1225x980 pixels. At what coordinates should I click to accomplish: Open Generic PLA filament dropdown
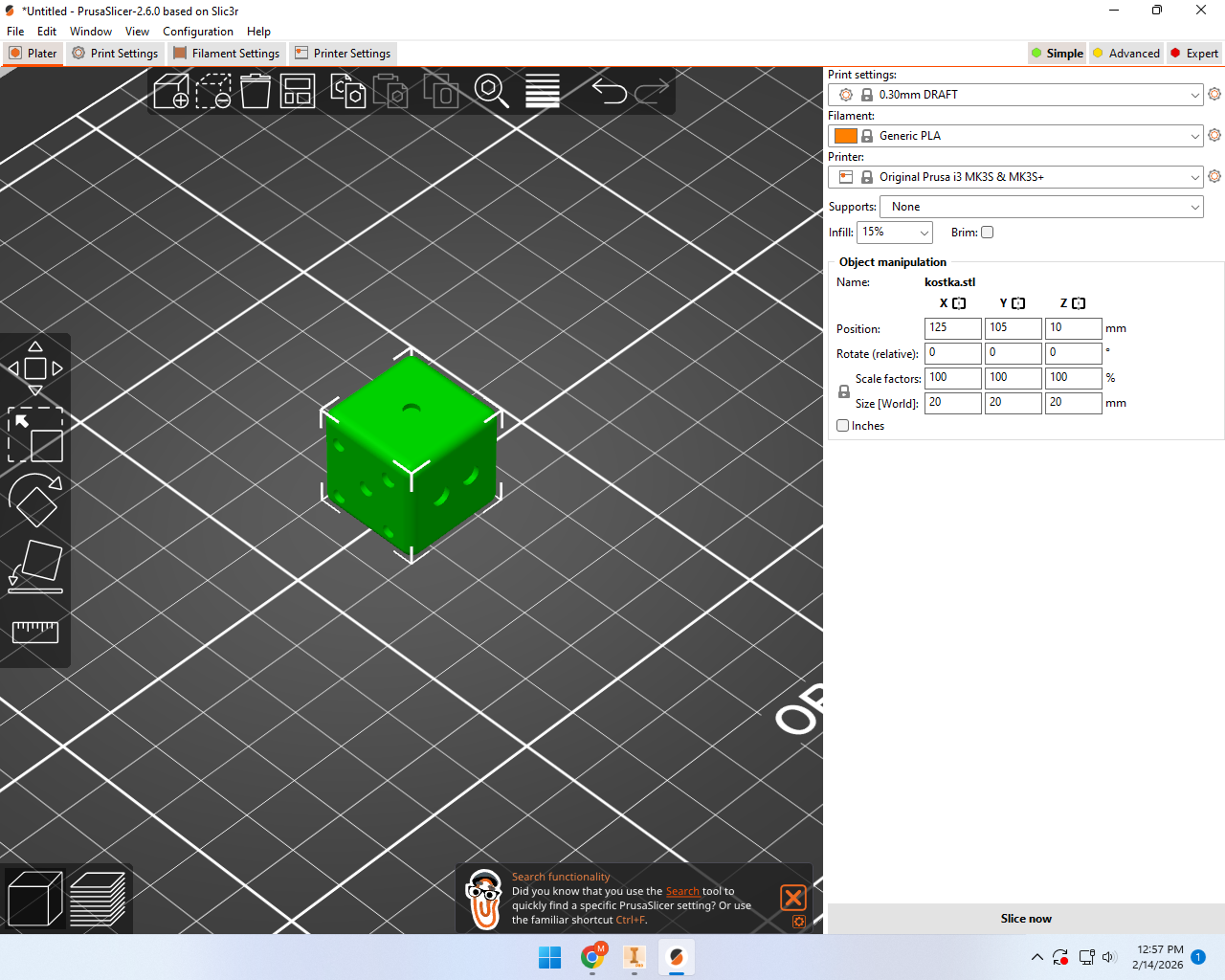click(1015, 136)
